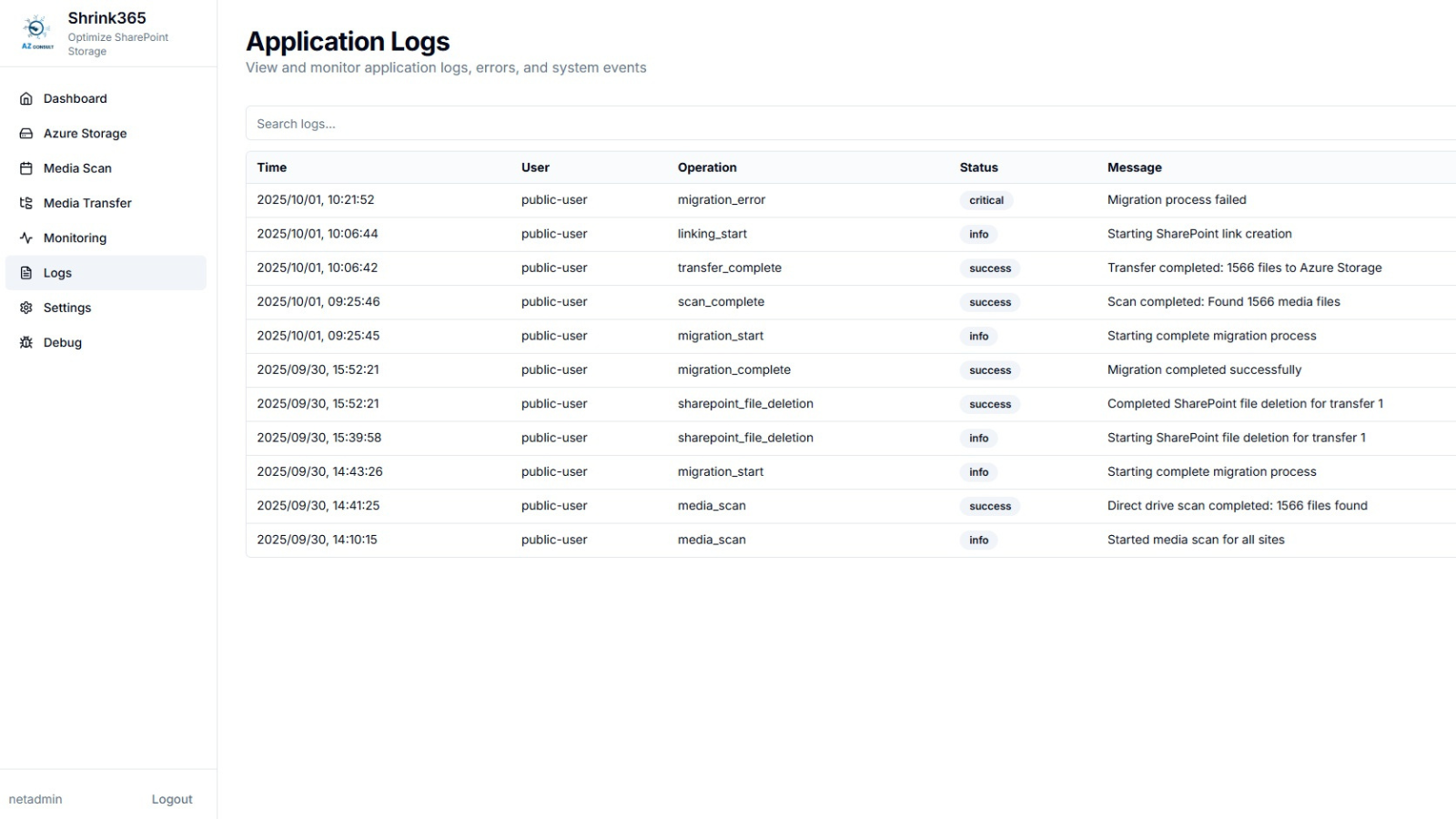This screenshot has height=819, width=1456.
Task: Click timestamp 2025/09/30, 14:43:26
Action: 319,471
